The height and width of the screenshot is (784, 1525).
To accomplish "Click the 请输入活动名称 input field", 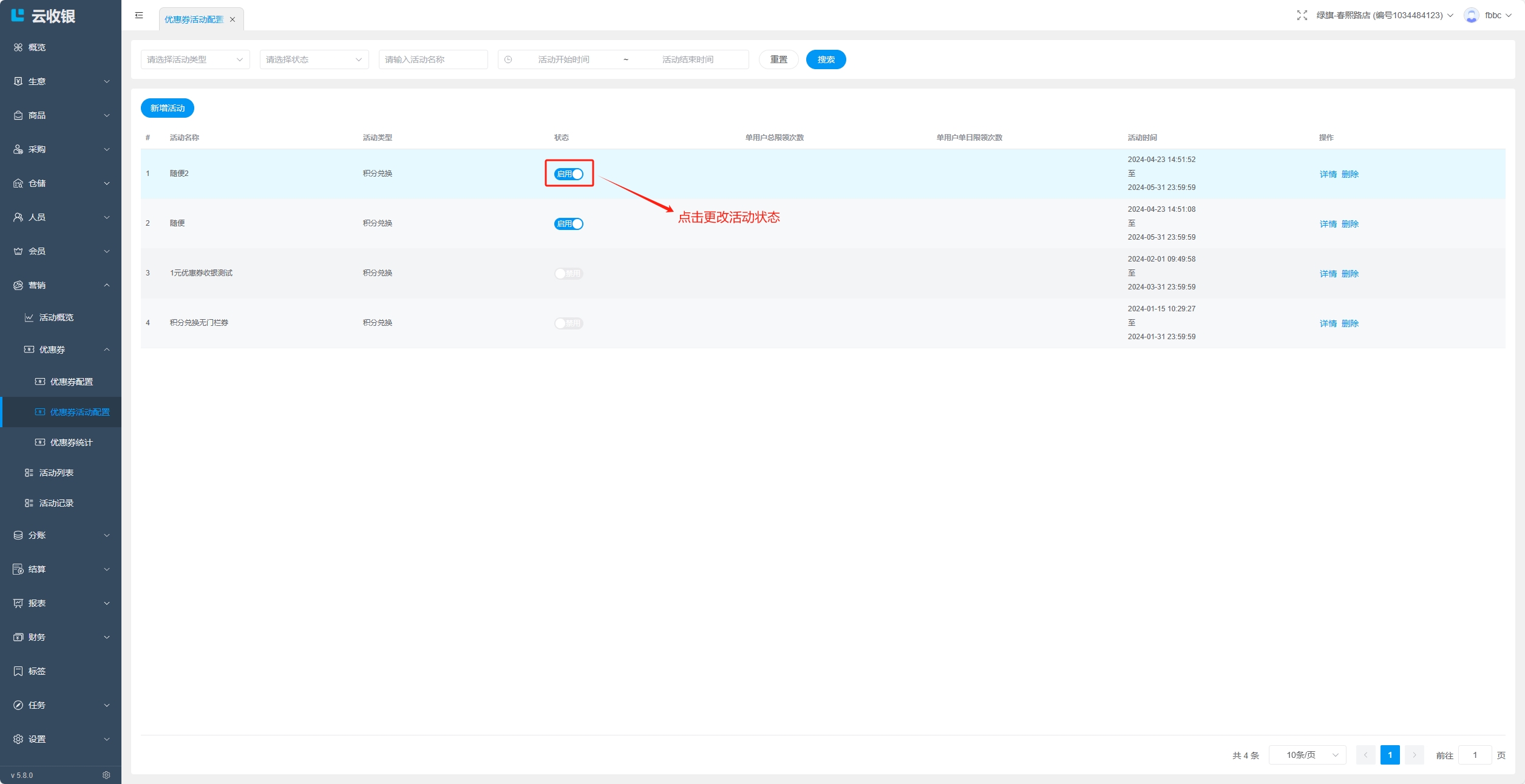I will tap(433, 59).
